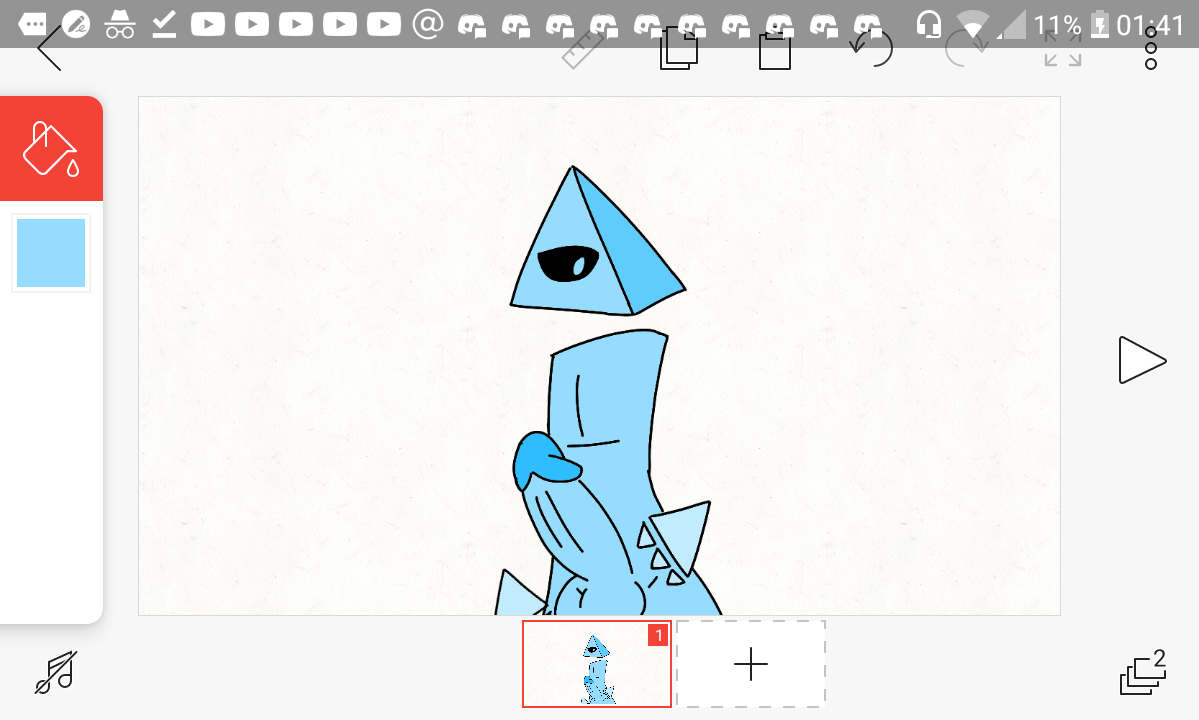Select frame 1 thumbnail in timeline

point(597,664)
